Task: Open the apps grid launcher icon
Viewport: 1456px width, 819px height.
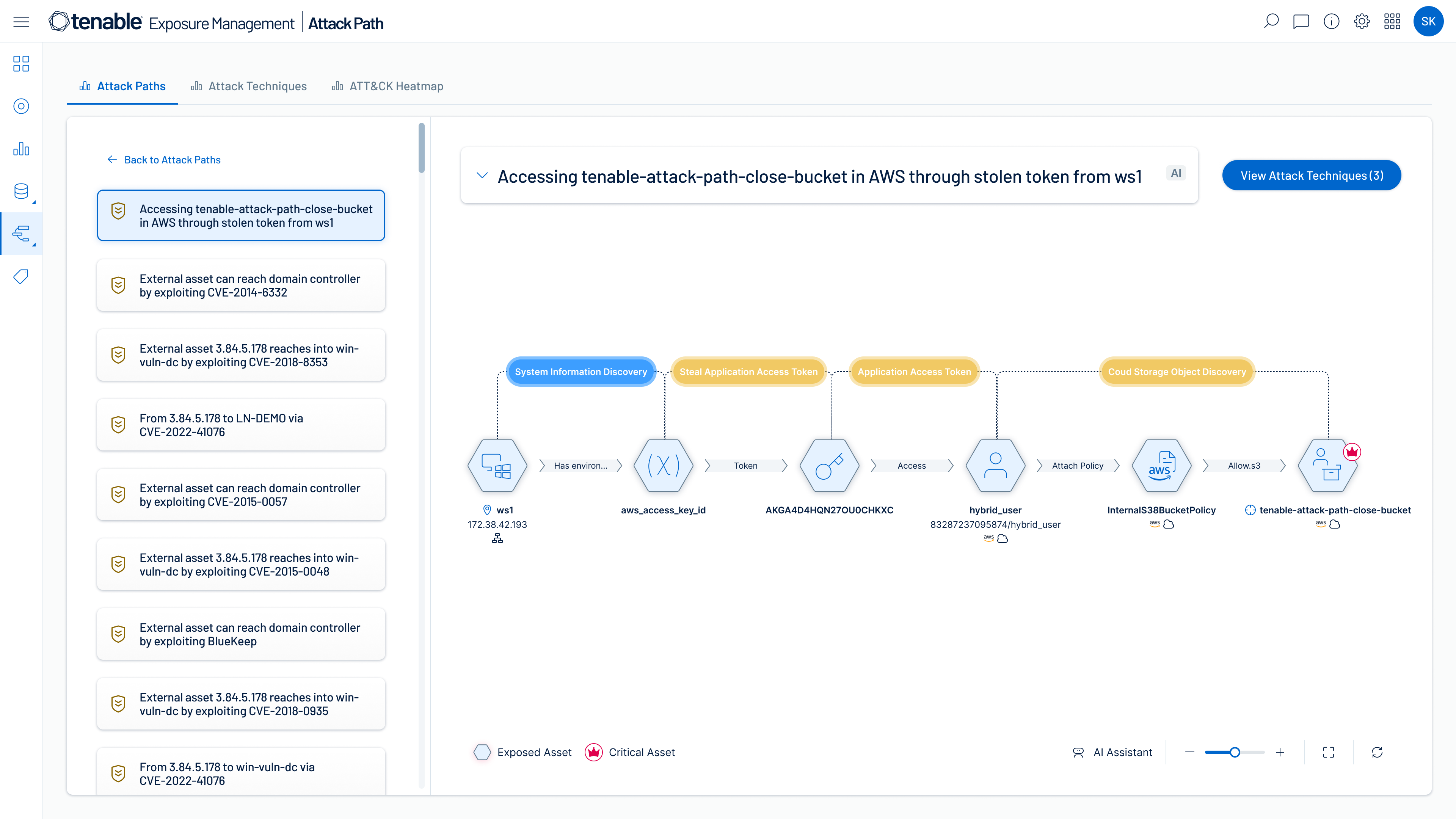Action: 1392,22
